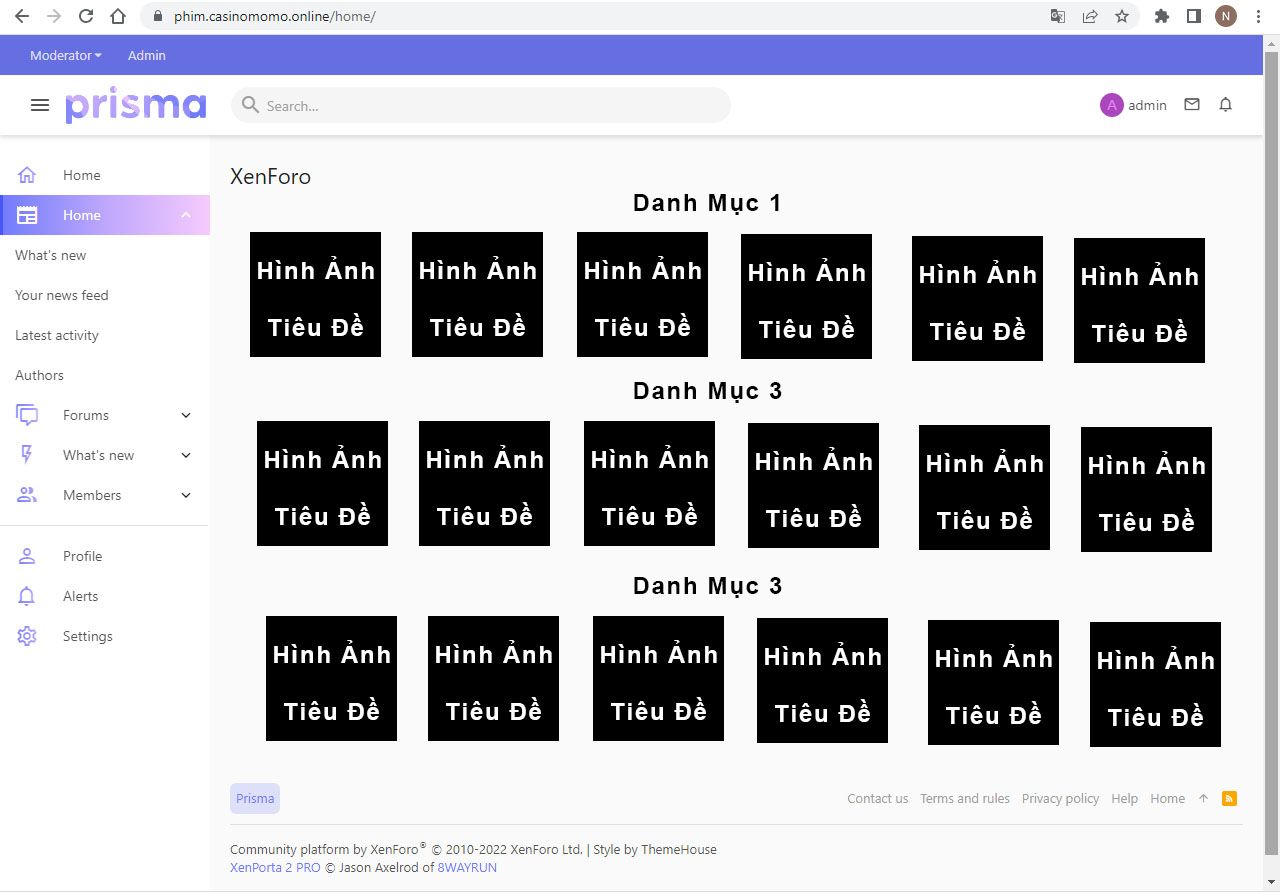Open the inbox envelope icon
This screenshot has width=1280, height=895.
[1191, 105]
